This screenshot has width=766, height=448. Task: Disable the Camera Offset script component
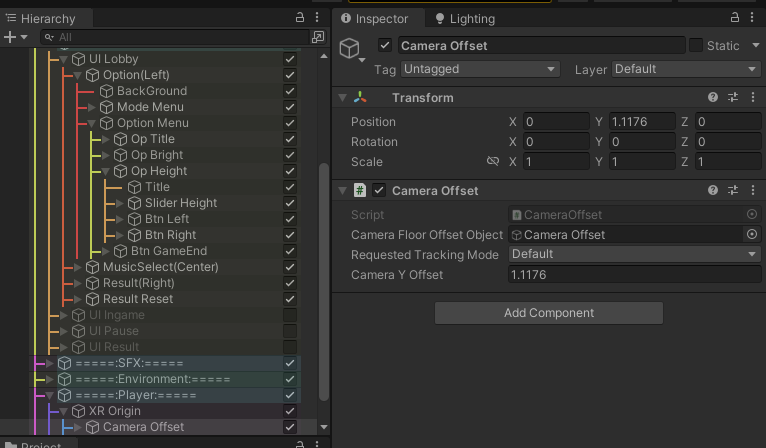379,190
